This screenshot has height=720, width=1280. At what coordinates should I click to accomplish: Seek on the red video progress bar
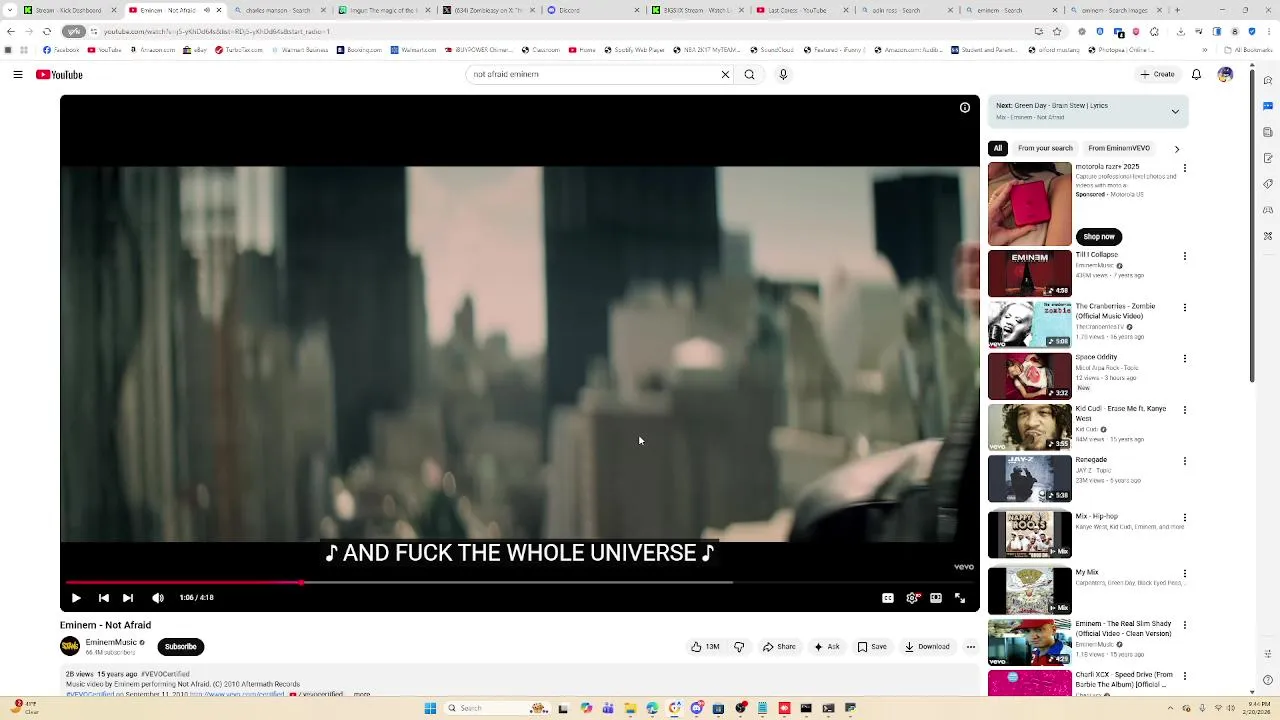(x=520, y=581)
